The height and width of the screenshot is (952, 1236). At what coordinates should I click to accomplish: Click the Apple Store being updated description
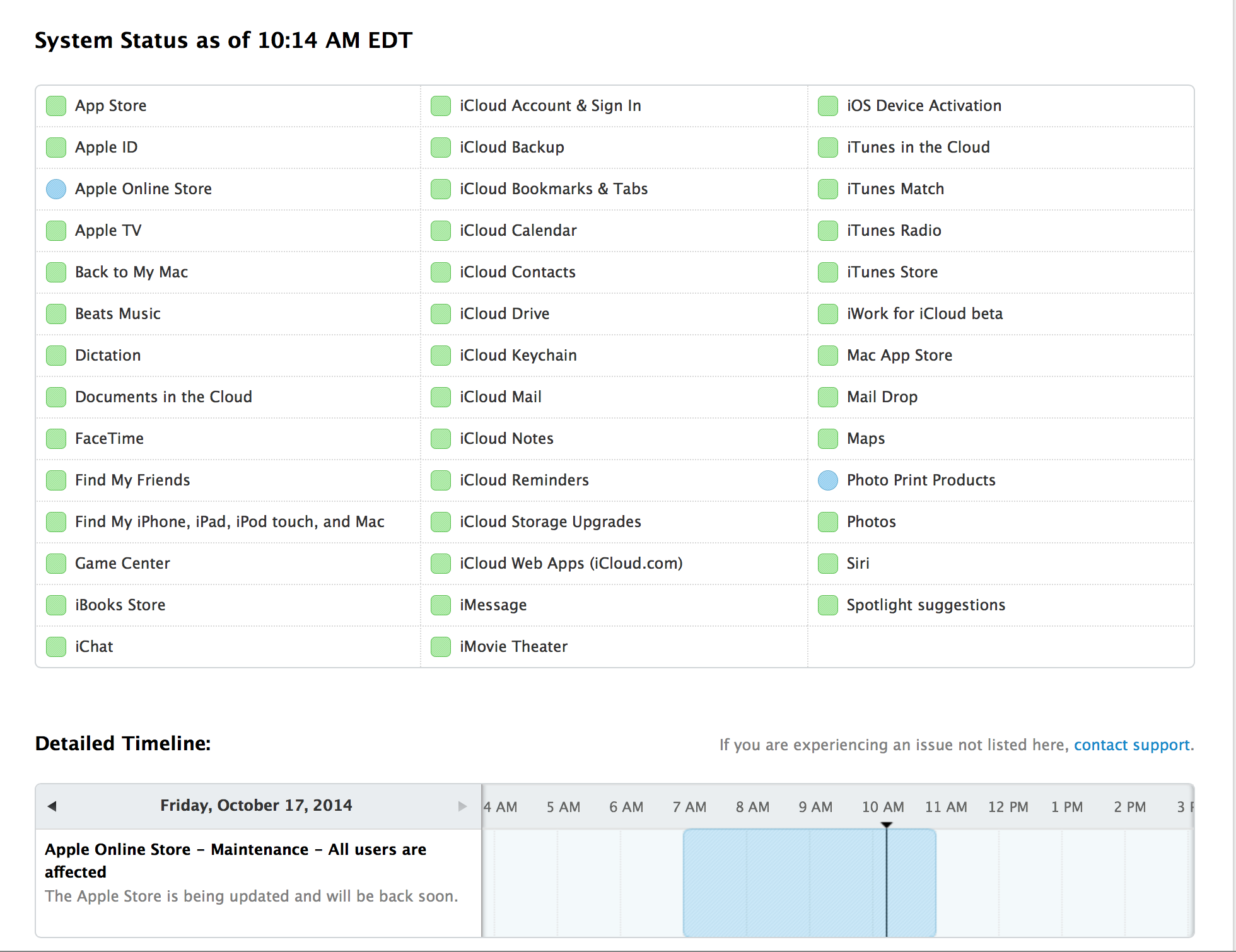[x=251, y=897]
